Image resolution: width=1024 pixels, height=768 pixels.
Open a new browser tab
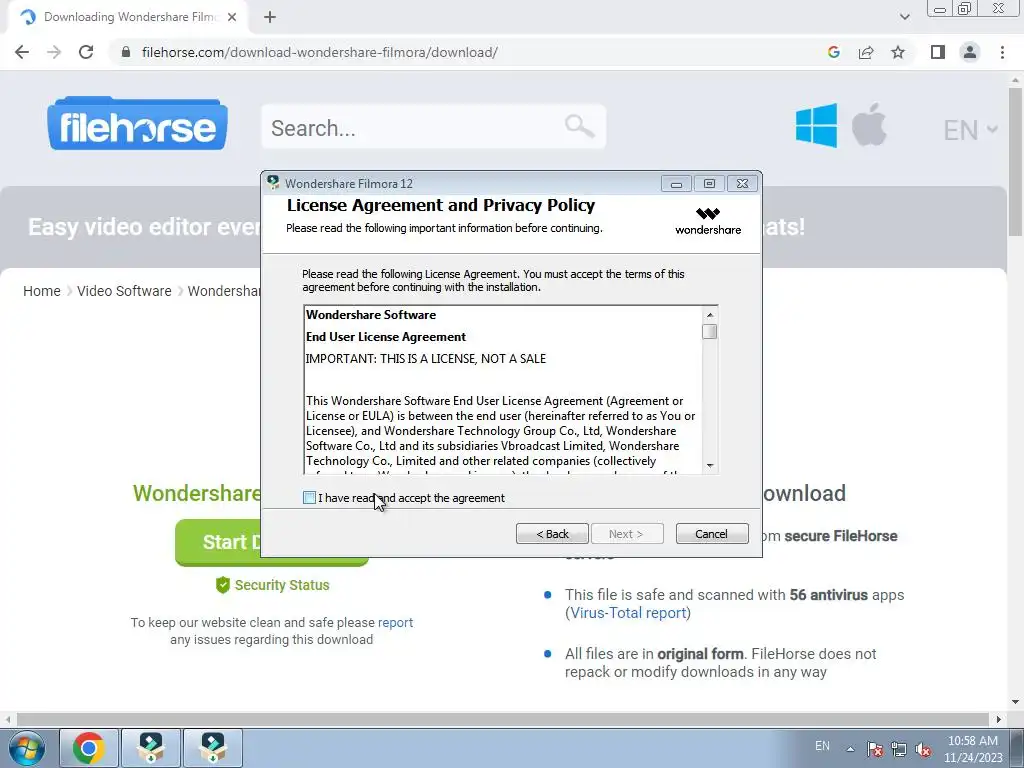click(x=270, y=17)
